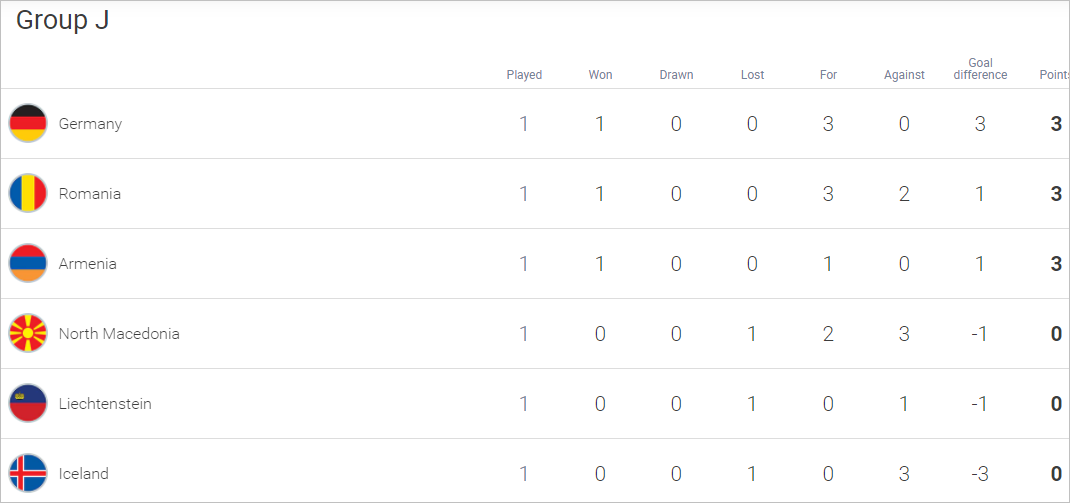
Task: Click the Played column header
Action: point(524,75)
